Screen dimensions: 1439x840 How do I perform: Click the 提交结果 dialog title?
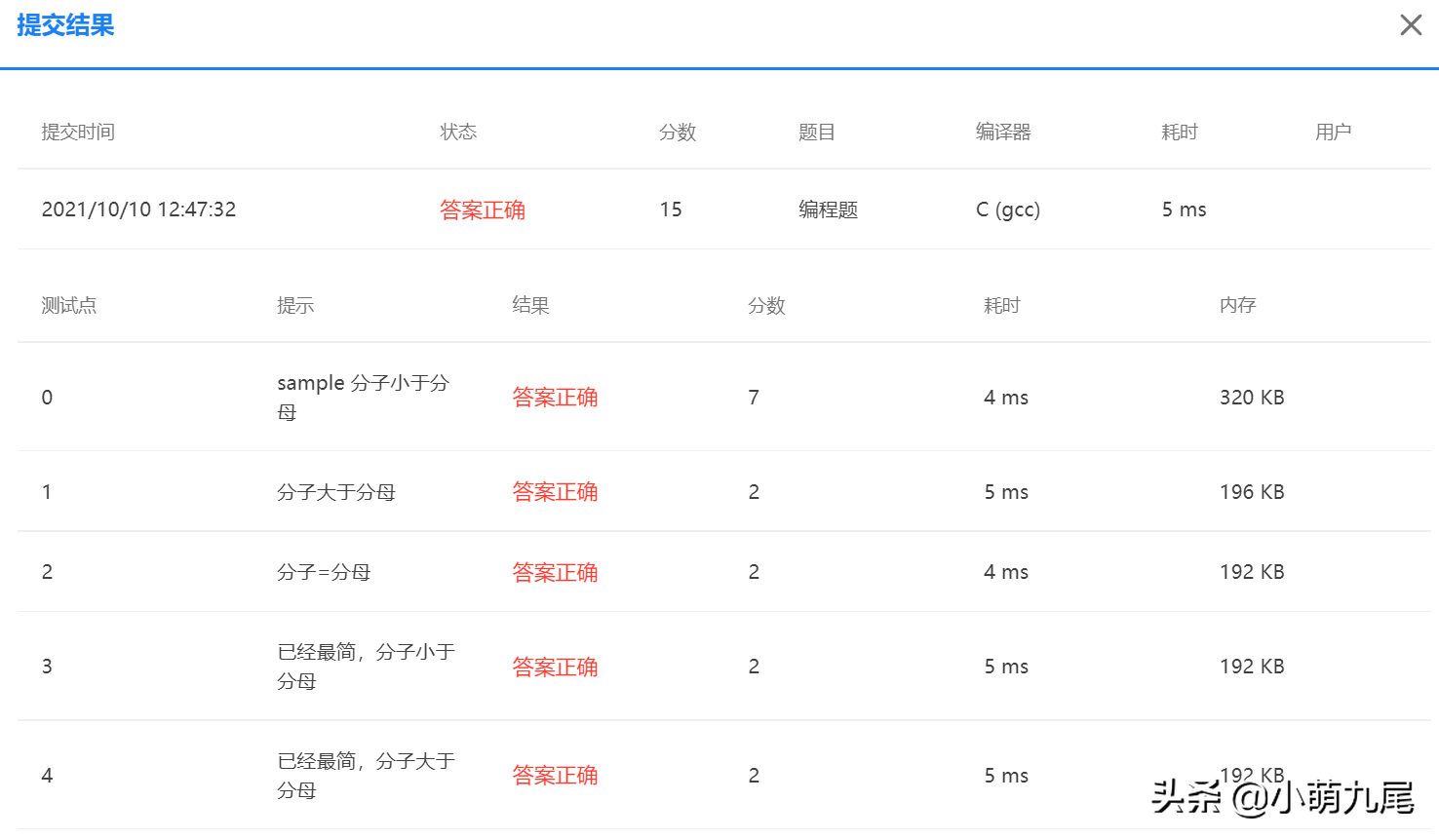pos(65,25)
